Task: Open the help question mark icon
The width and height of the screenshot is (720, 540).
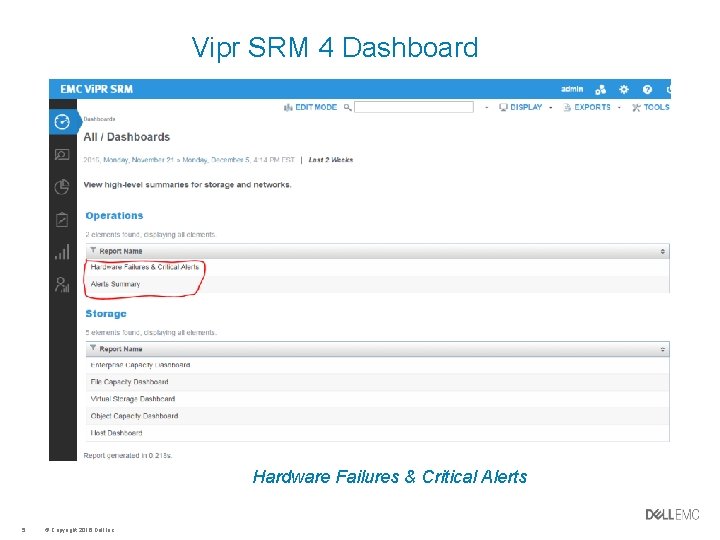Action: [647, 90]
